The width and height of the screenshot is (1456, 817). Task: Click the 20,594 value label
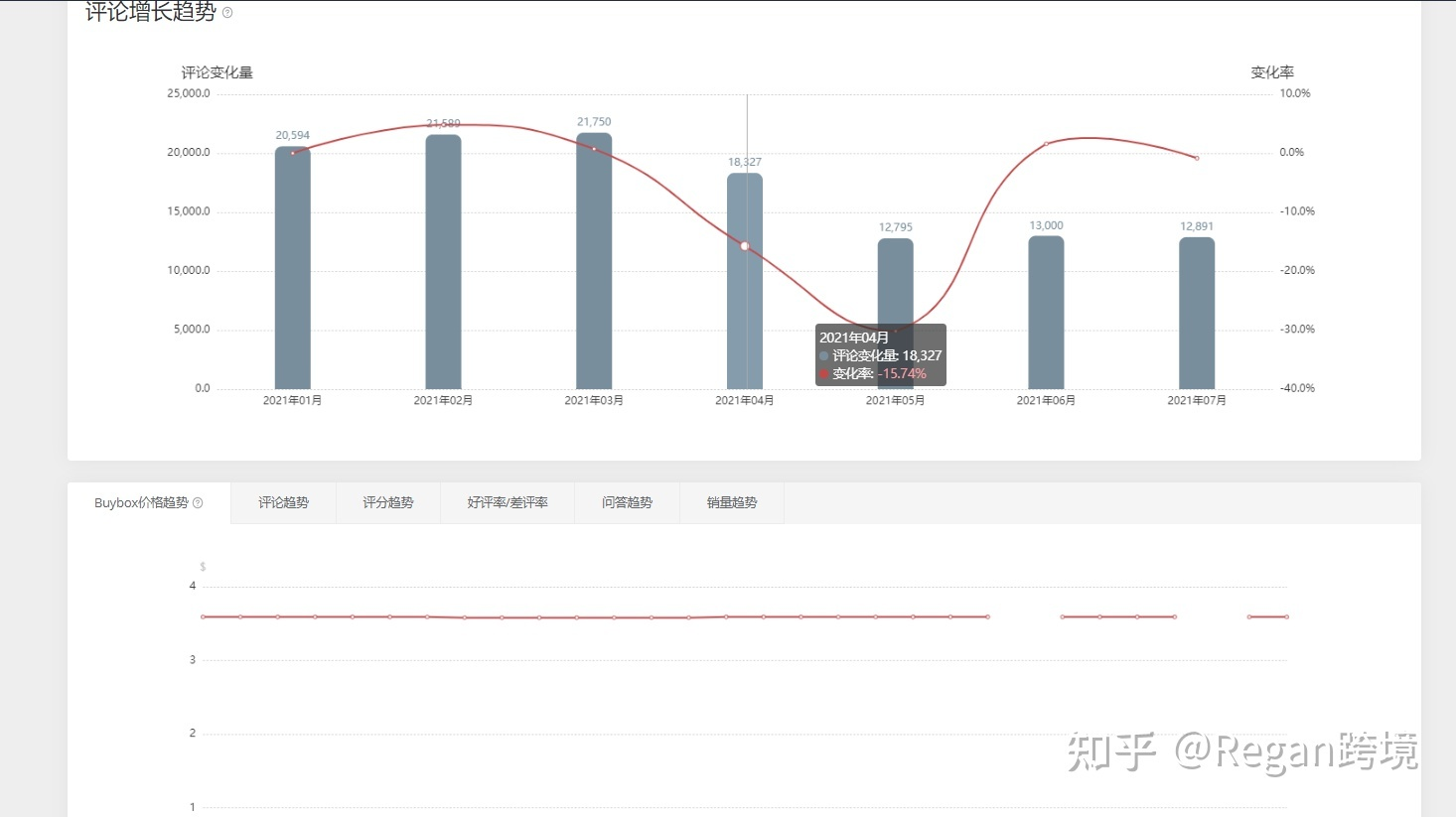point(292,134)
